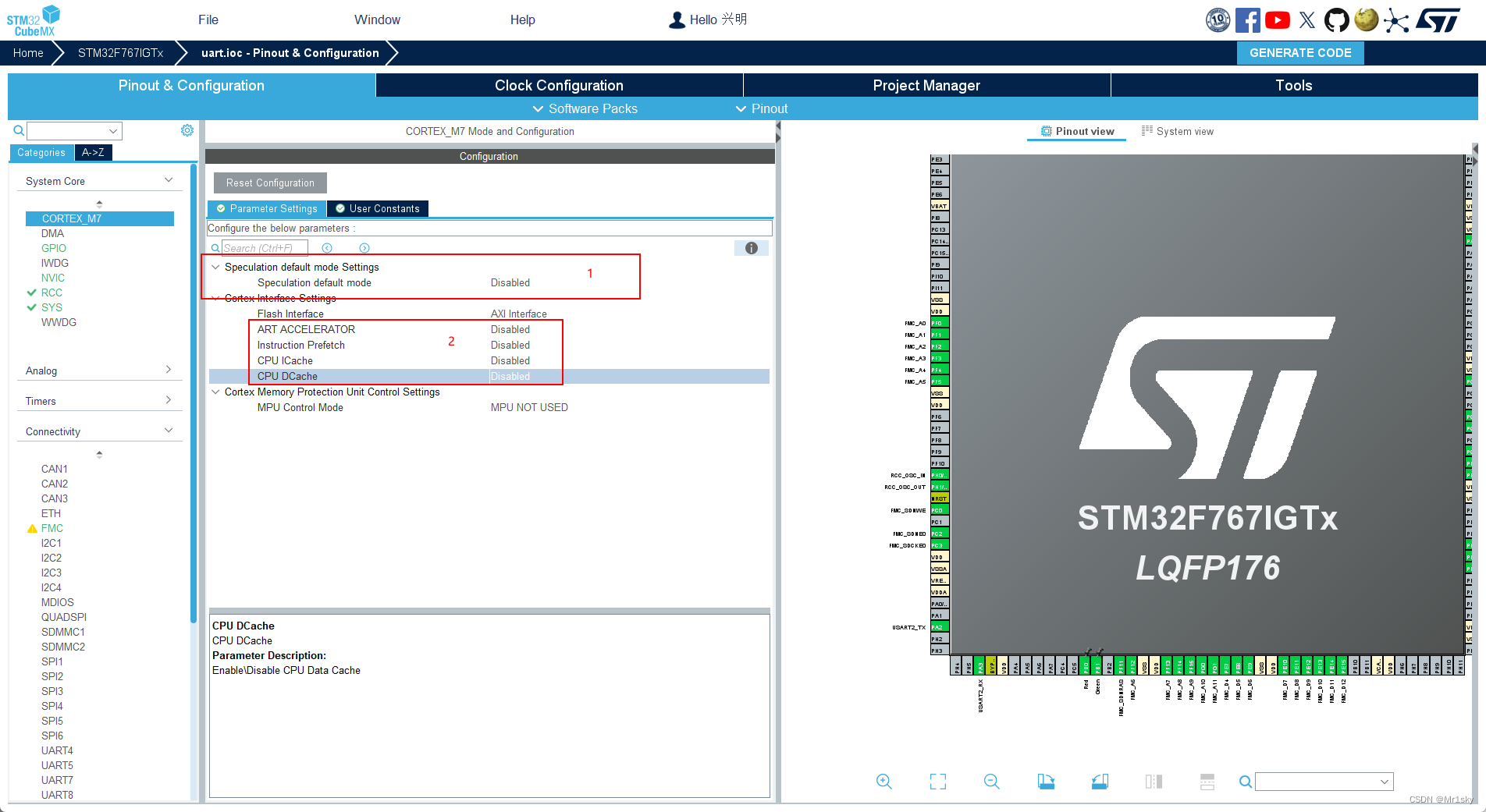Click the info icon in the Configuration panel

point(751,247)
